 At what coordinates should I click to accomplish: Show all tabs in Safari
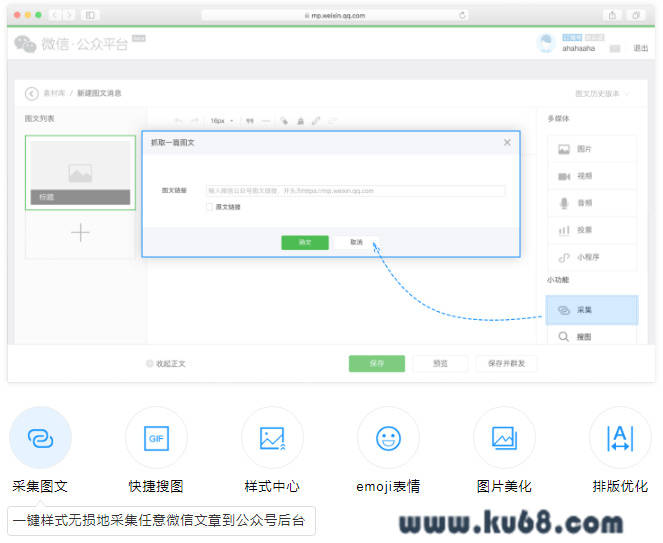tap(636, 15)
